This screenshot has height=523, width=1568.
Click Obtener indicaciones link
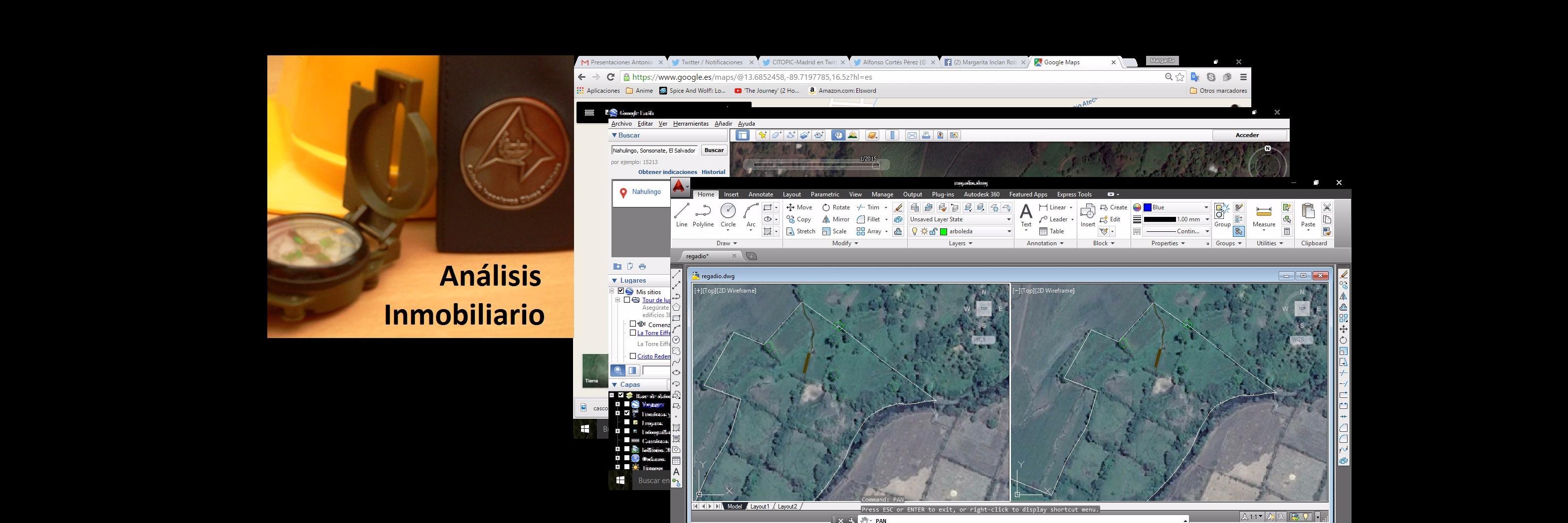click(x=667, y=173)
